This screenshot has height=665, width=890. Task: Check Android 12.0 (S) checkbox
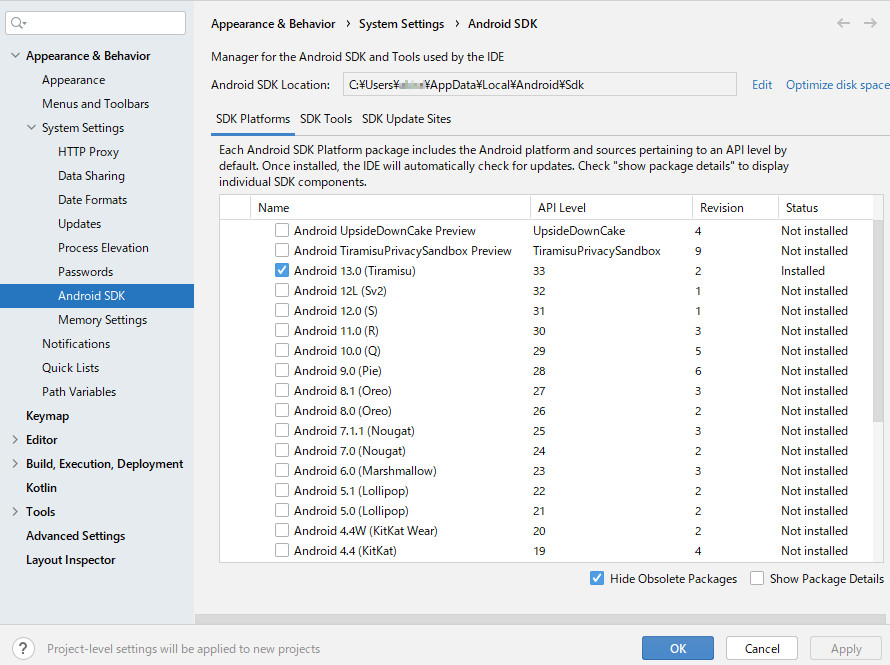(x=282, y=310)
